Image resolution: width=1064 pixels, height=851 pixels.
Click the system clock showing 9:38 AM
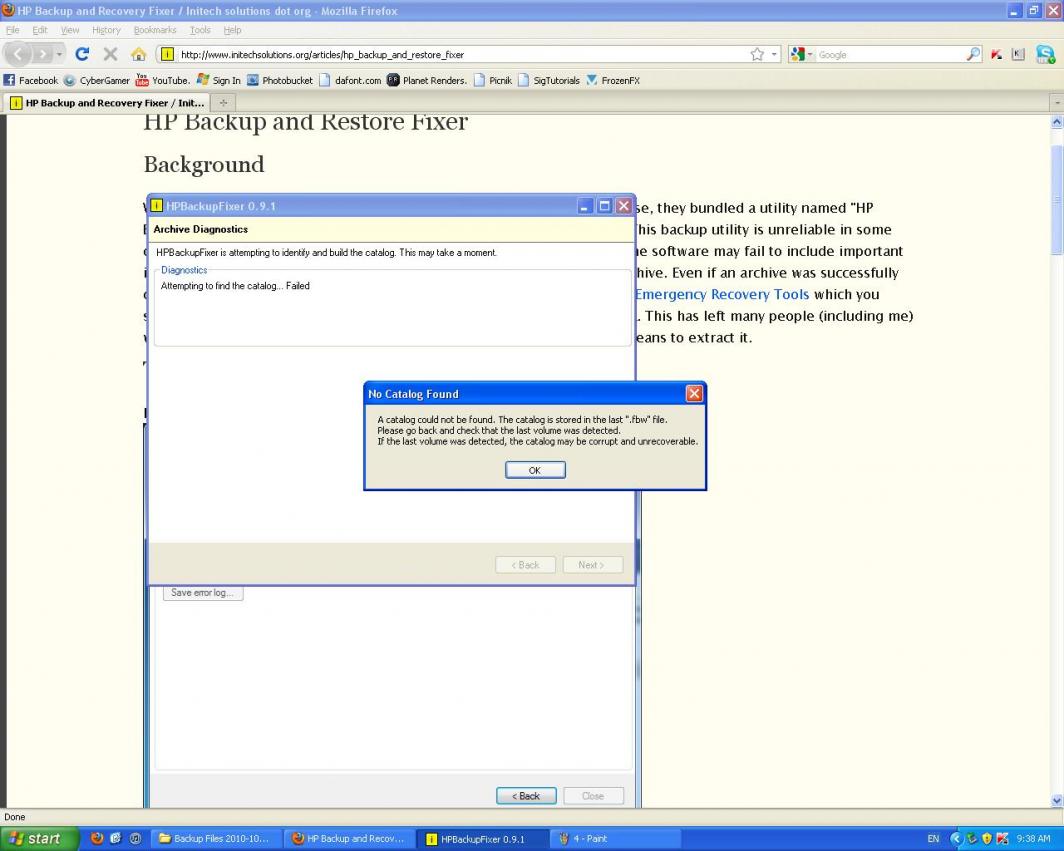pos(1033,839)
